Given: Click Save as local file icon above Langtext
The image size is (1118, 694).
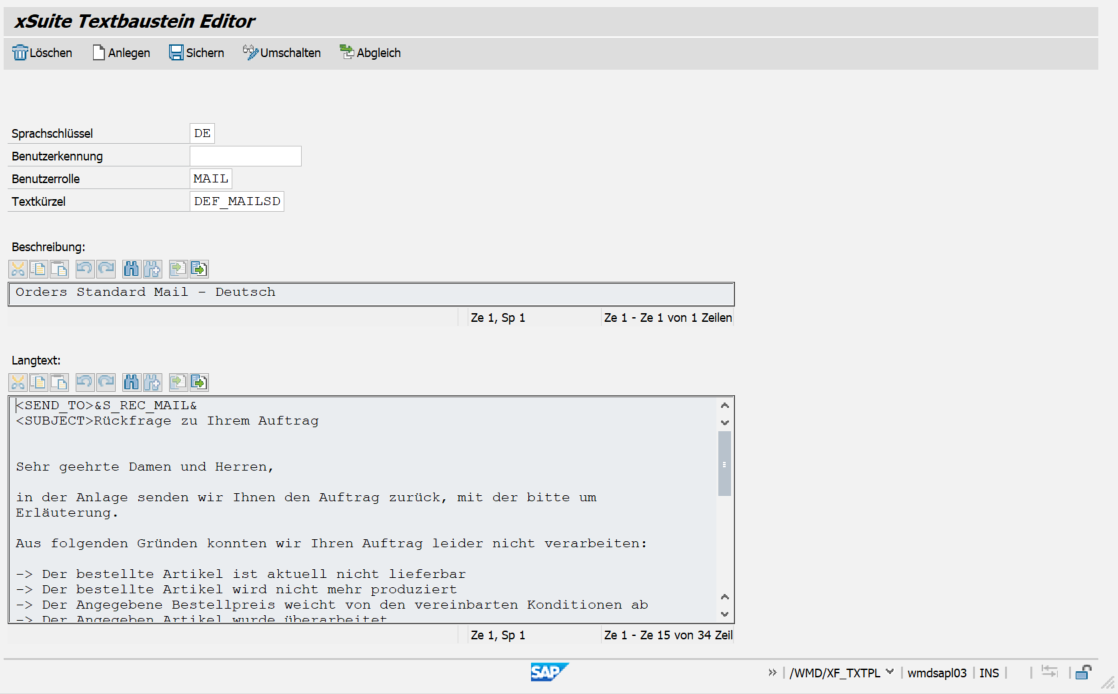Looking at the screenshot, I should (x=199, y=382).
